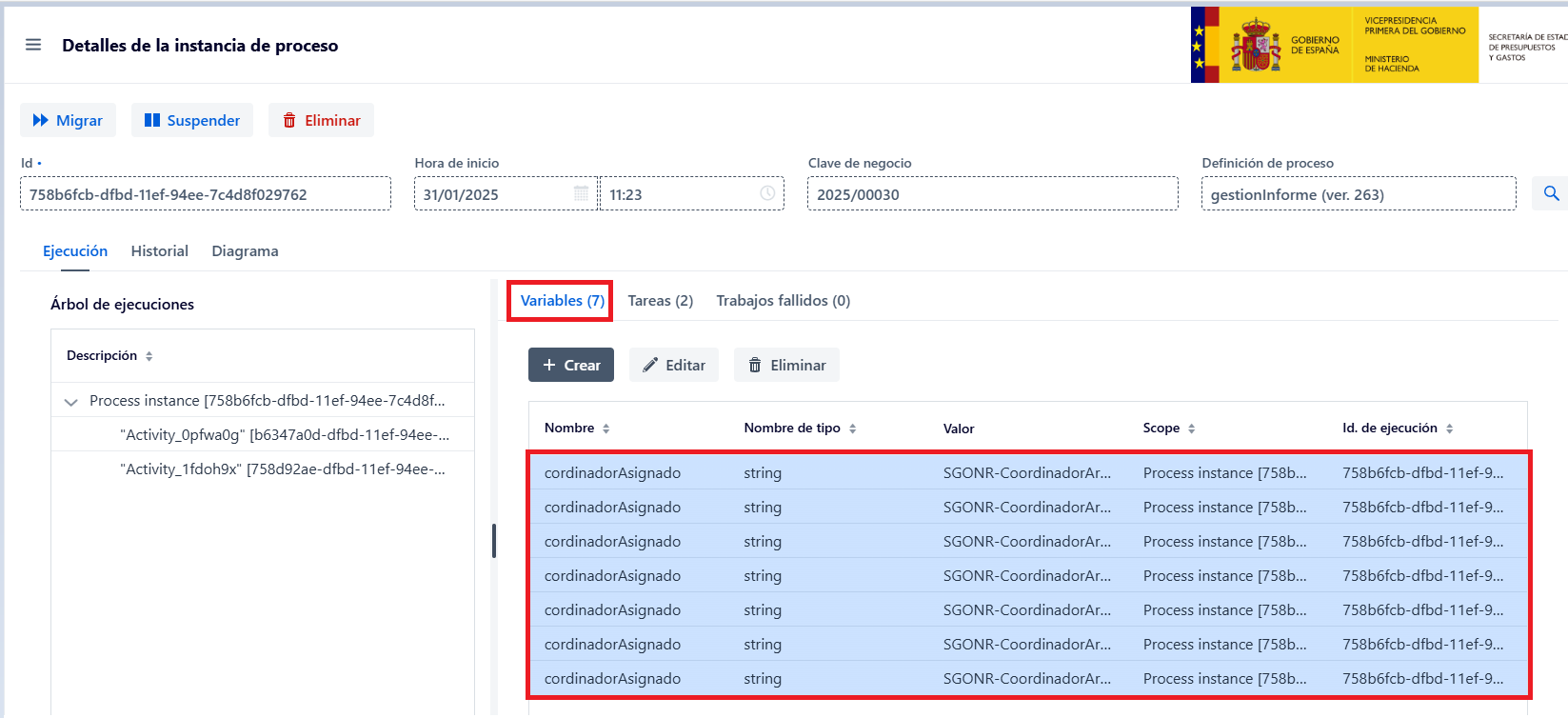Sort variables by Nombre column

577,428
